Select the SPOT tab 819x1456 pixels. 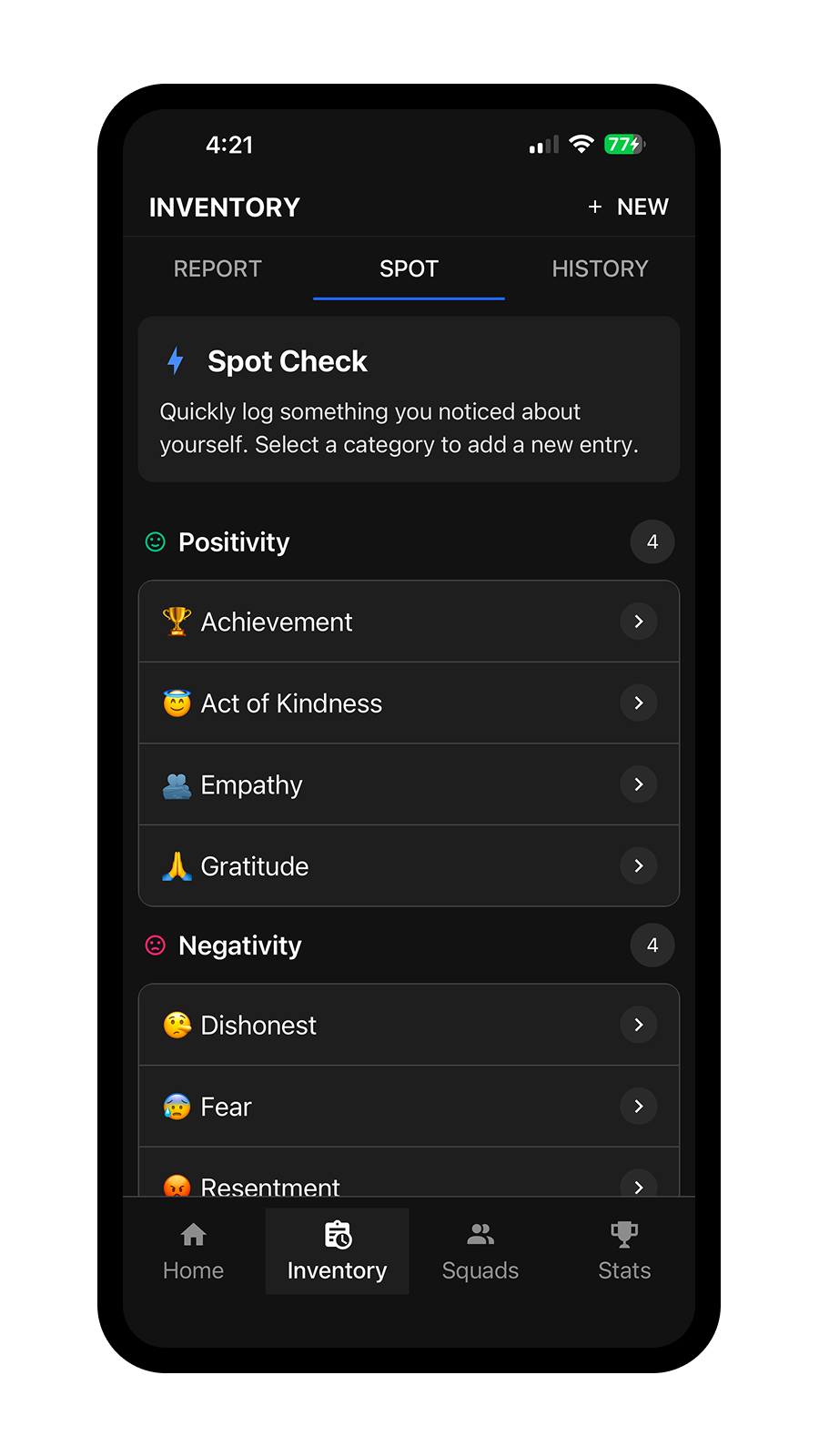(x=408, y=268)
